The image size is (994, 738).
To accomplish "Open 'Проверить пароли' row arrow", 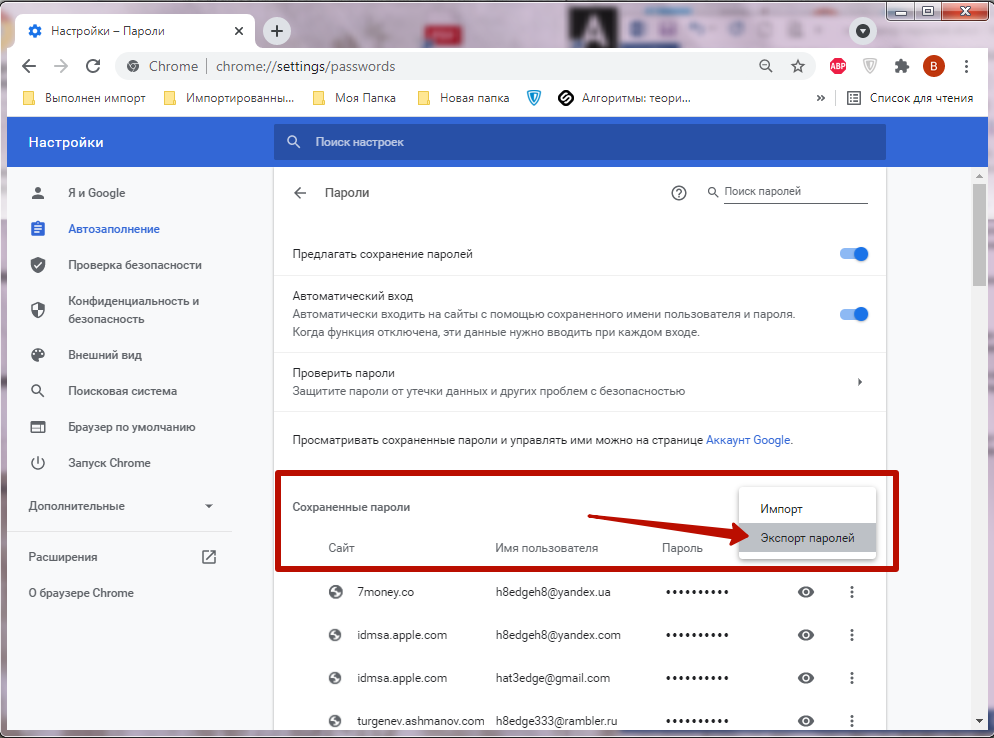I will coord(860,382).
